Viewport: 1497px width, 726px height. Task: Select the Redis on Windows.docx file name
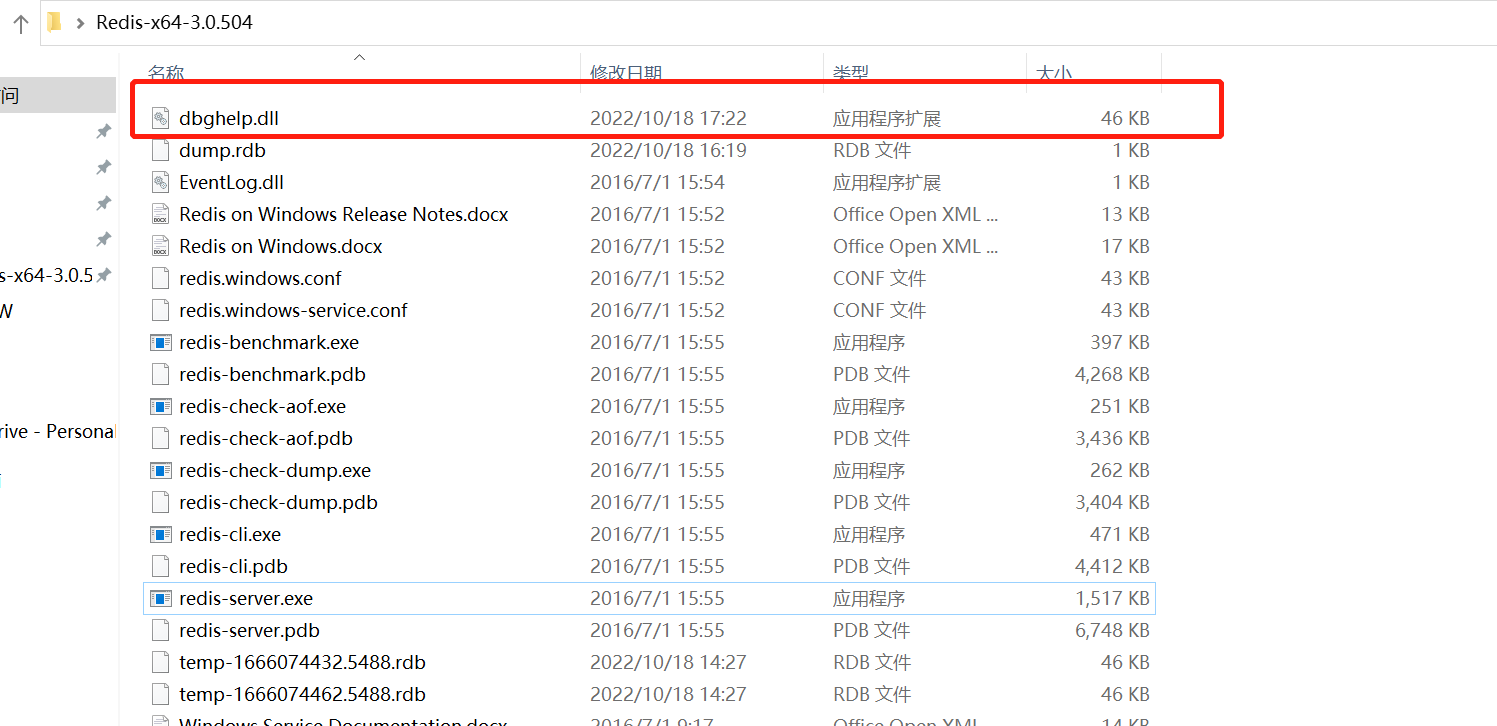(281, 246)
